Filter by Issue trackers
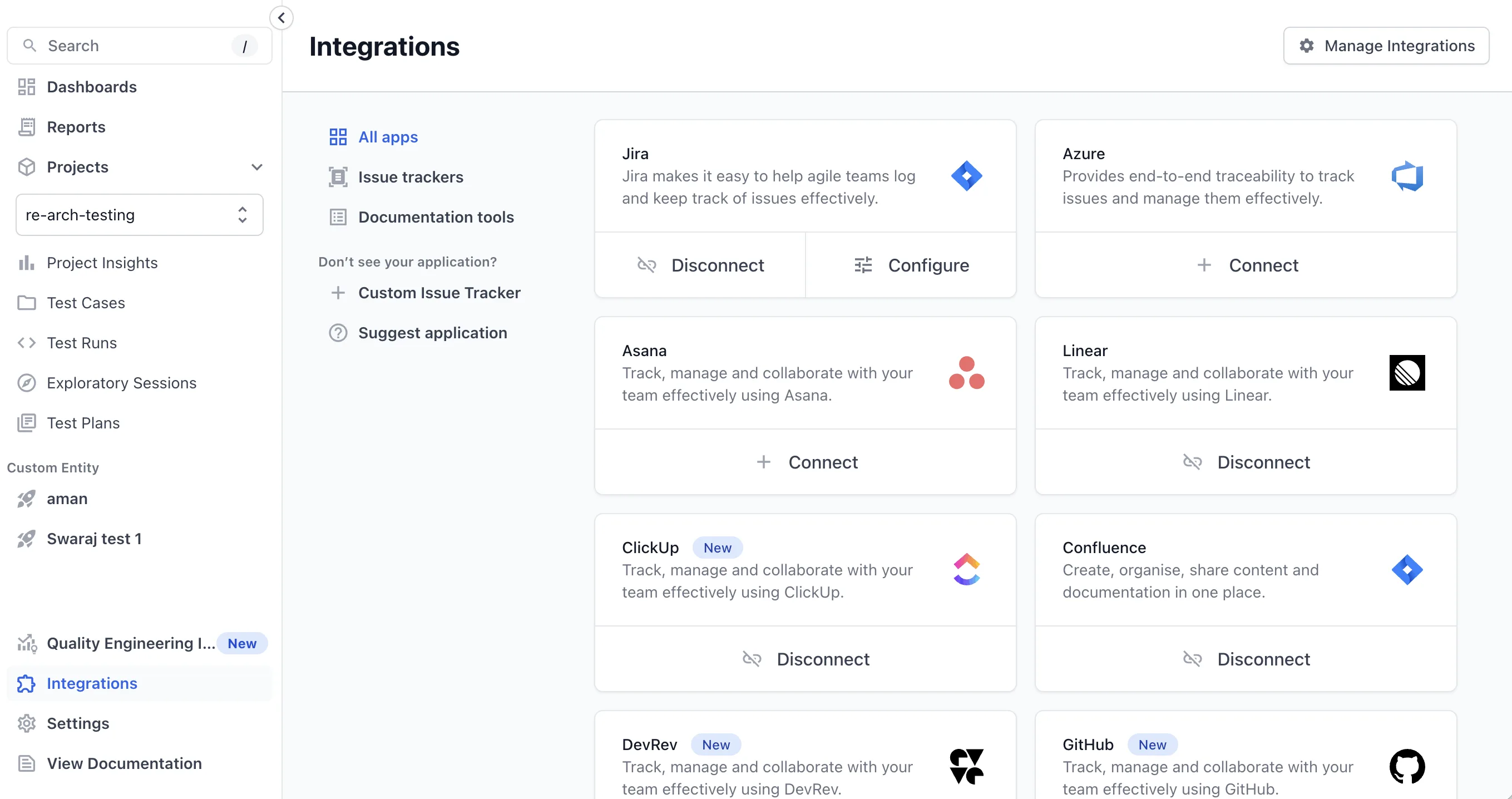The width and height of the screenshot is (1512, 799). pyautogui.click(x=396, y=177)
